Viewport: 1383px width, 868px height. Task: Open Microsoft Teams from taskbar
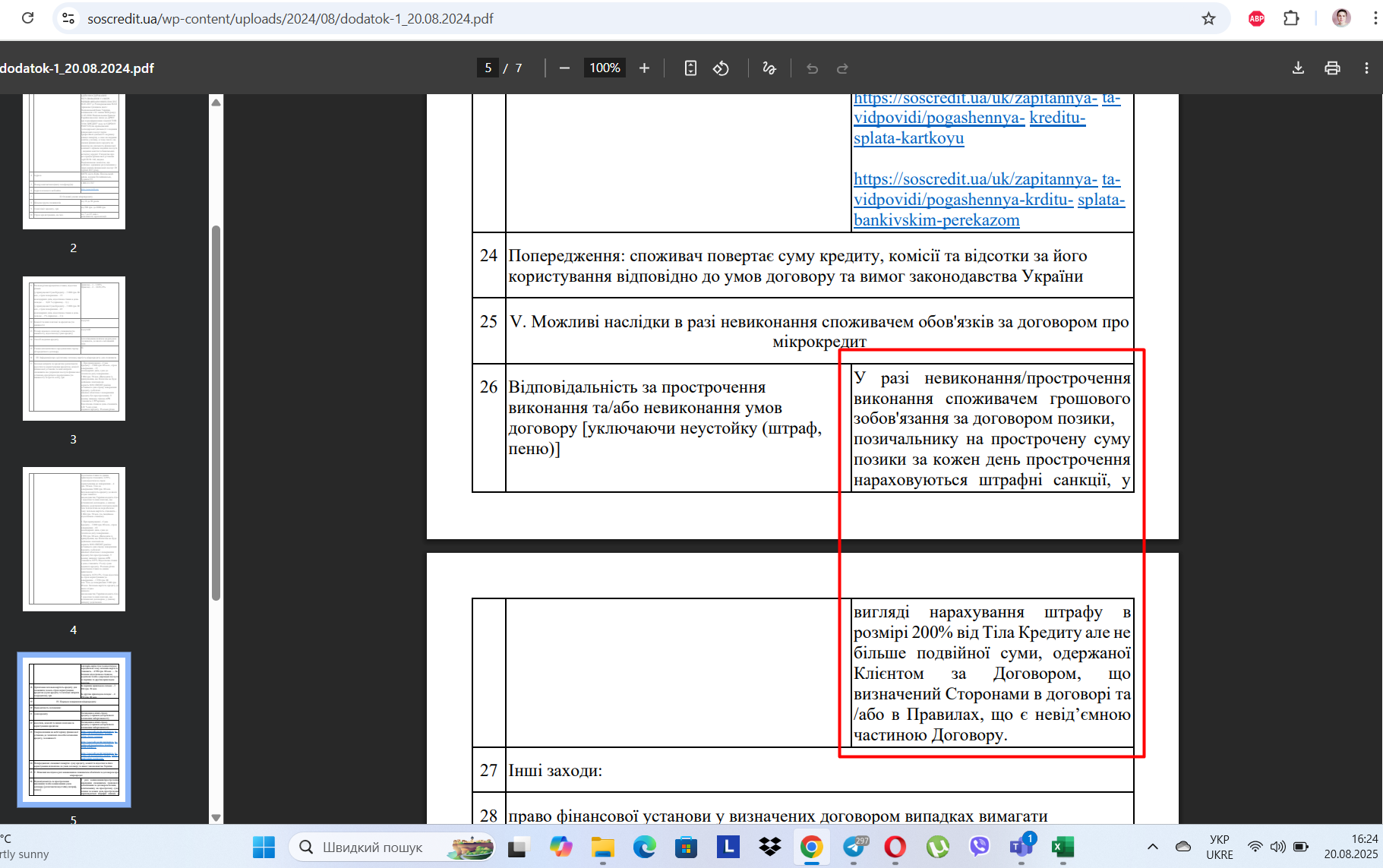pos(1021,847)
